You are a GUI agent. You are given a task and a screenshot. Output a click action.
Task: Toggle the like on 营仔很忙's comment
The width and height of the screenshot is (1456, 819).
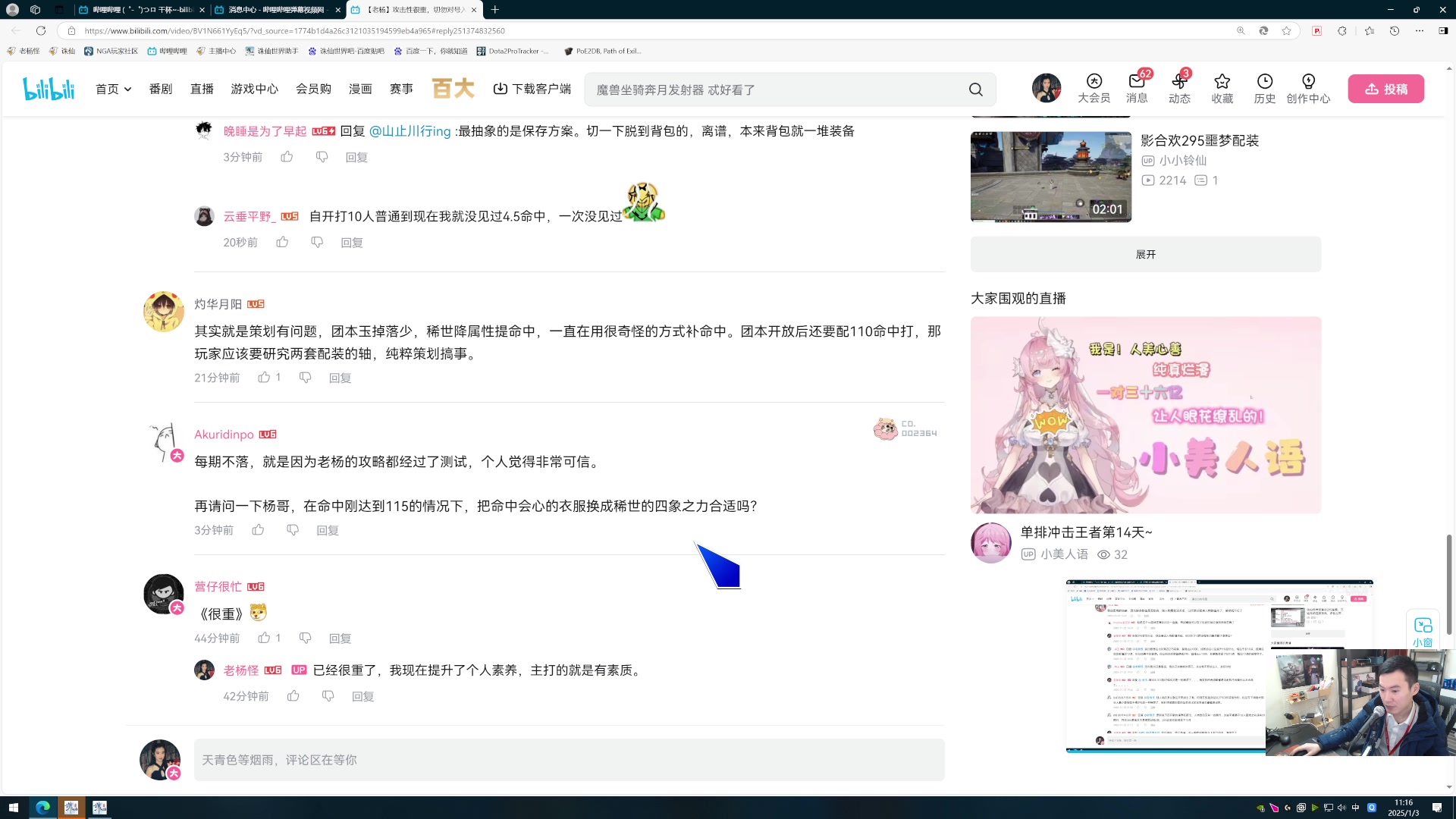(264, 638)
